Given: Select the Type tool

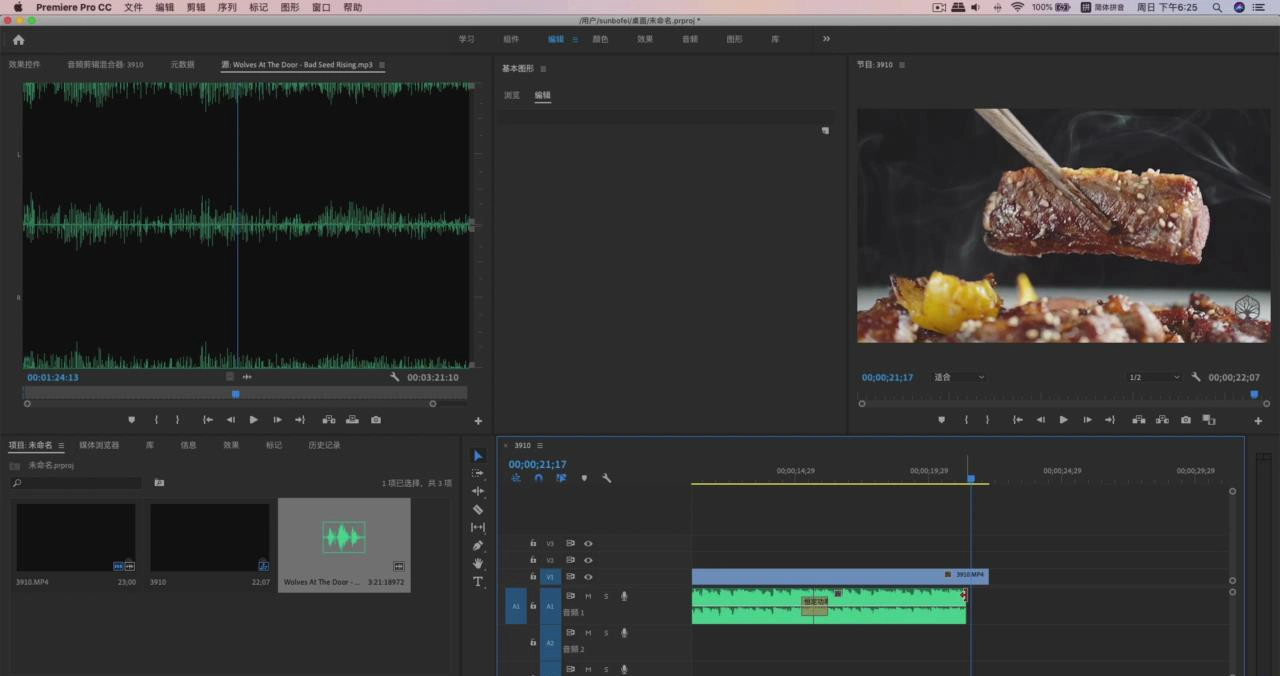Looking at the screenshot, I should [477, 581].
